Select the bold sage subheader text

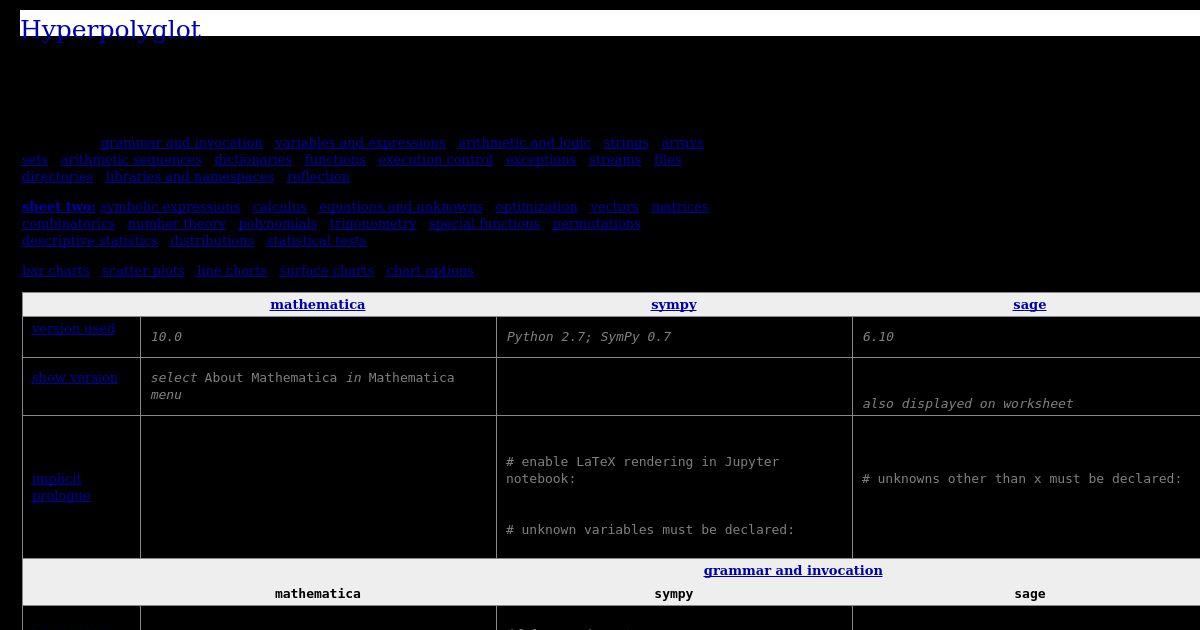(x=1030, y=594)
